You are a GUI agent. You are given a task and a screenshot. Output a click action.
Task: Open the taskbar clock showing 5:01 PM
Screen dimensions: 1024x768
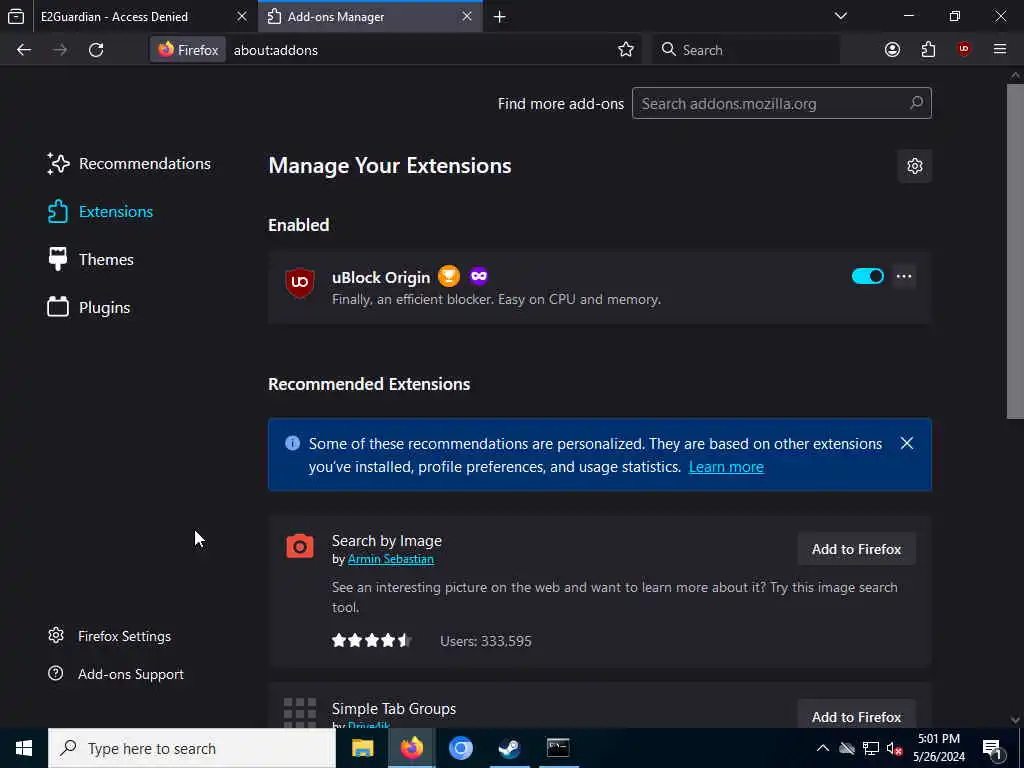938,748
